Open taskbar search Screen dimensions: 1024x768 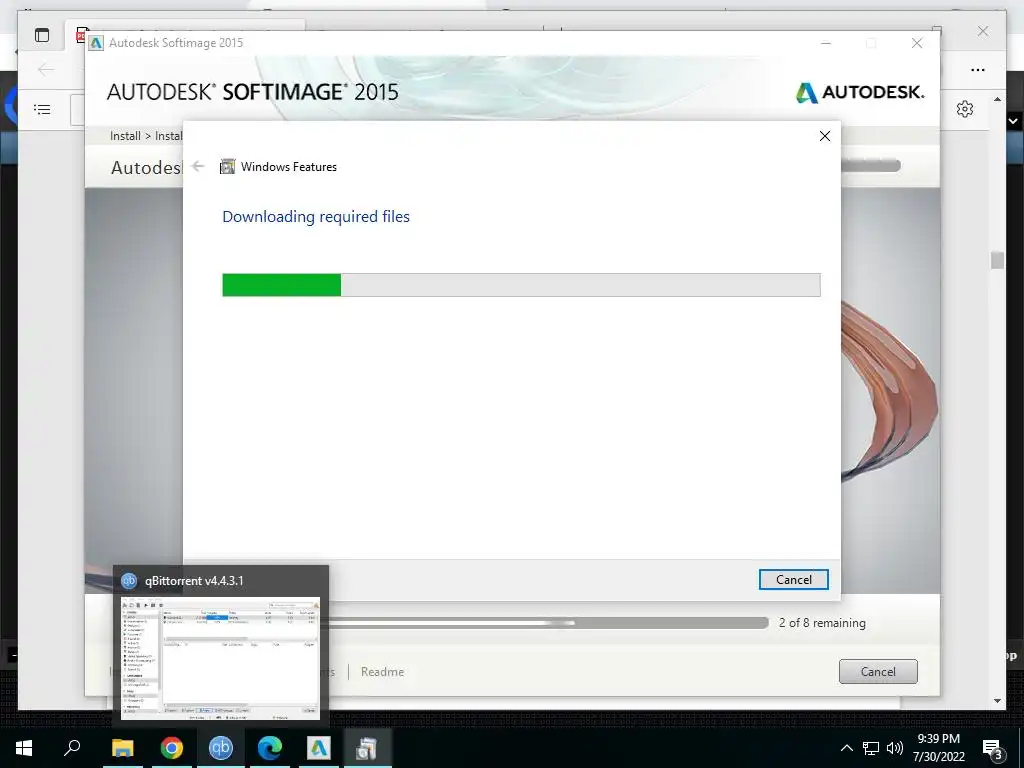point(72,748)
